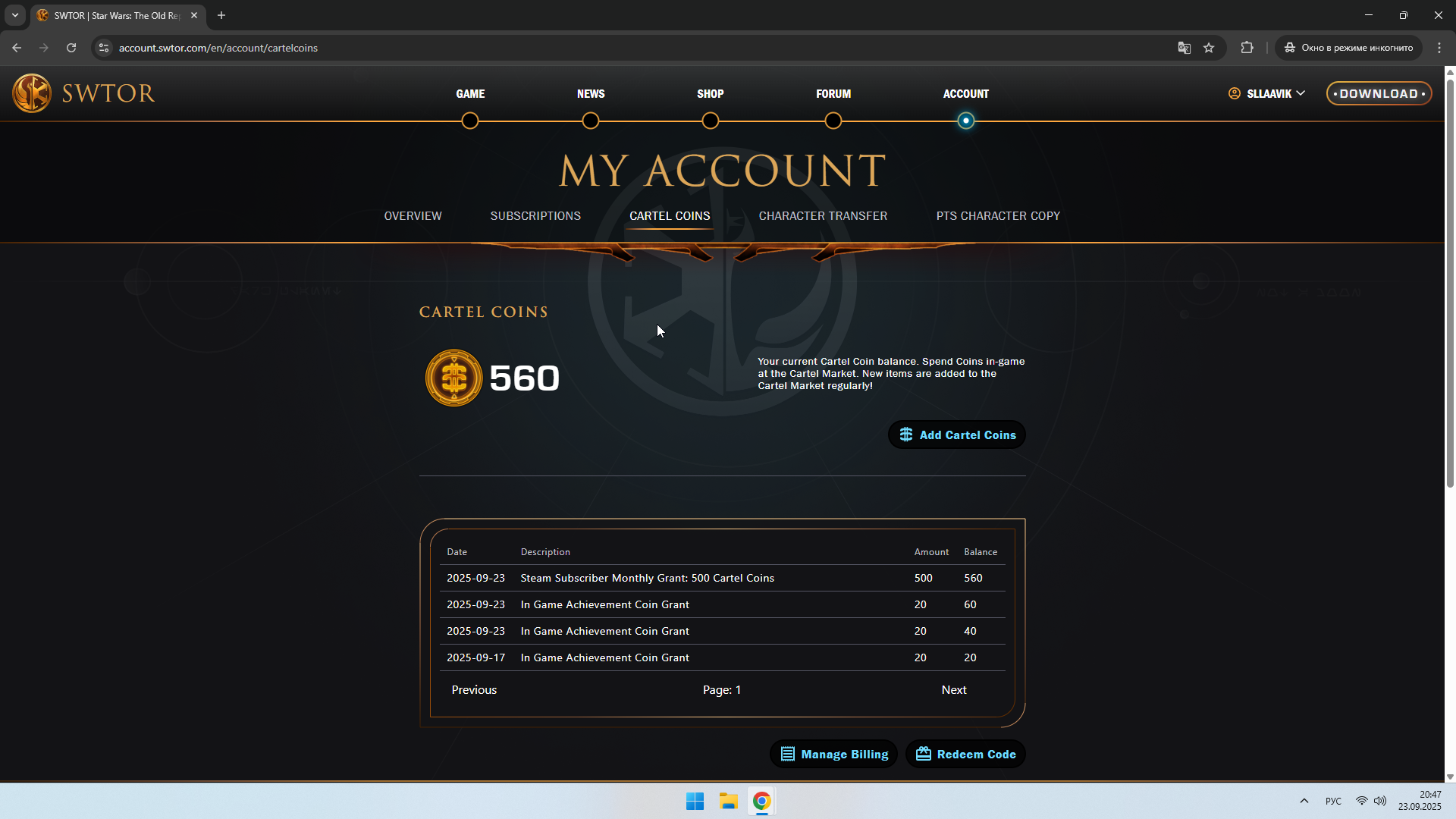Click the Wi-Fi network tray icon
The width and height of the screenshot is (1456, 819).
pos(1362,801)
